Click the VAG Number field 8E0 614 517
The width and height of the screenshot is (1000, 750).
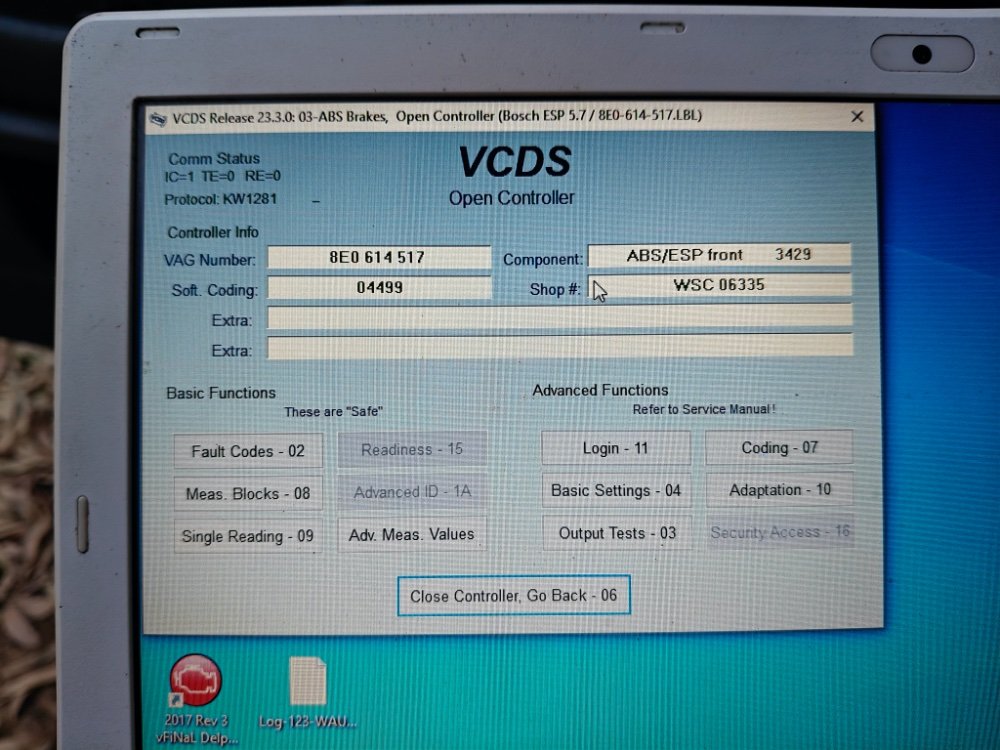(379, 258)
